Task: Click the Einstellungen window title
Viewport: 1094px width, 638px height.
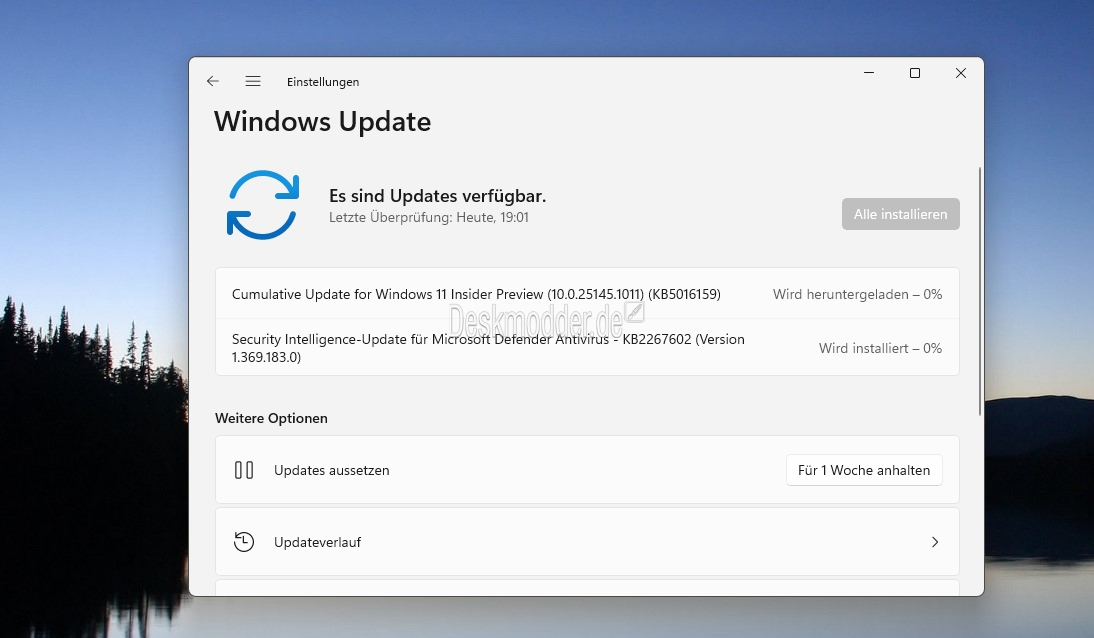Action: pyautogui.click(x=323, y=82)
